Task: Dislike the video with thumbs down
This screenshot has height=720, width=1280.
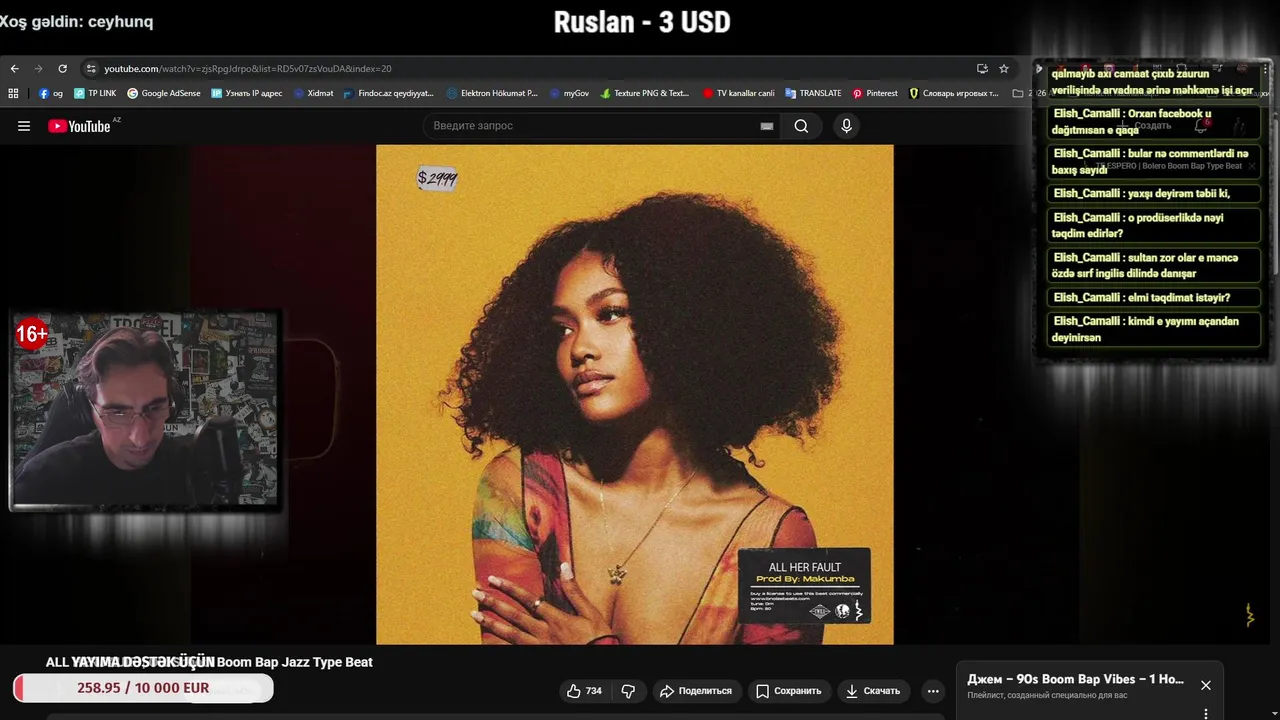Action: click(x=628, y=691)
